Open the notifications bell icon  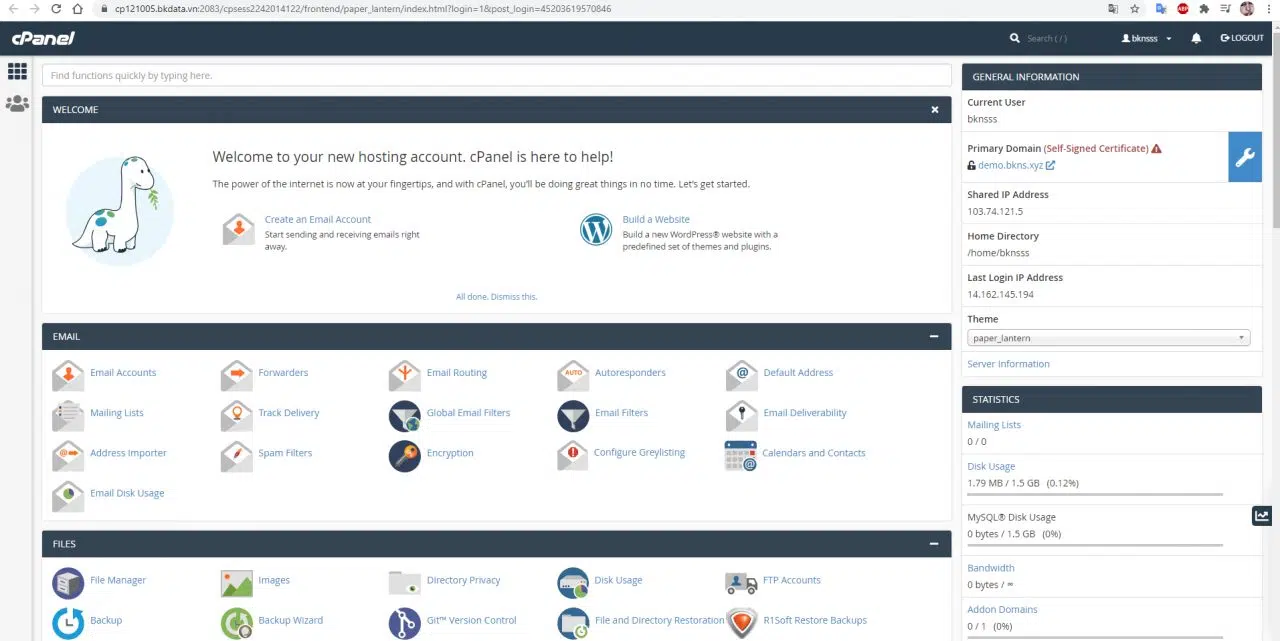point(1196,38)
